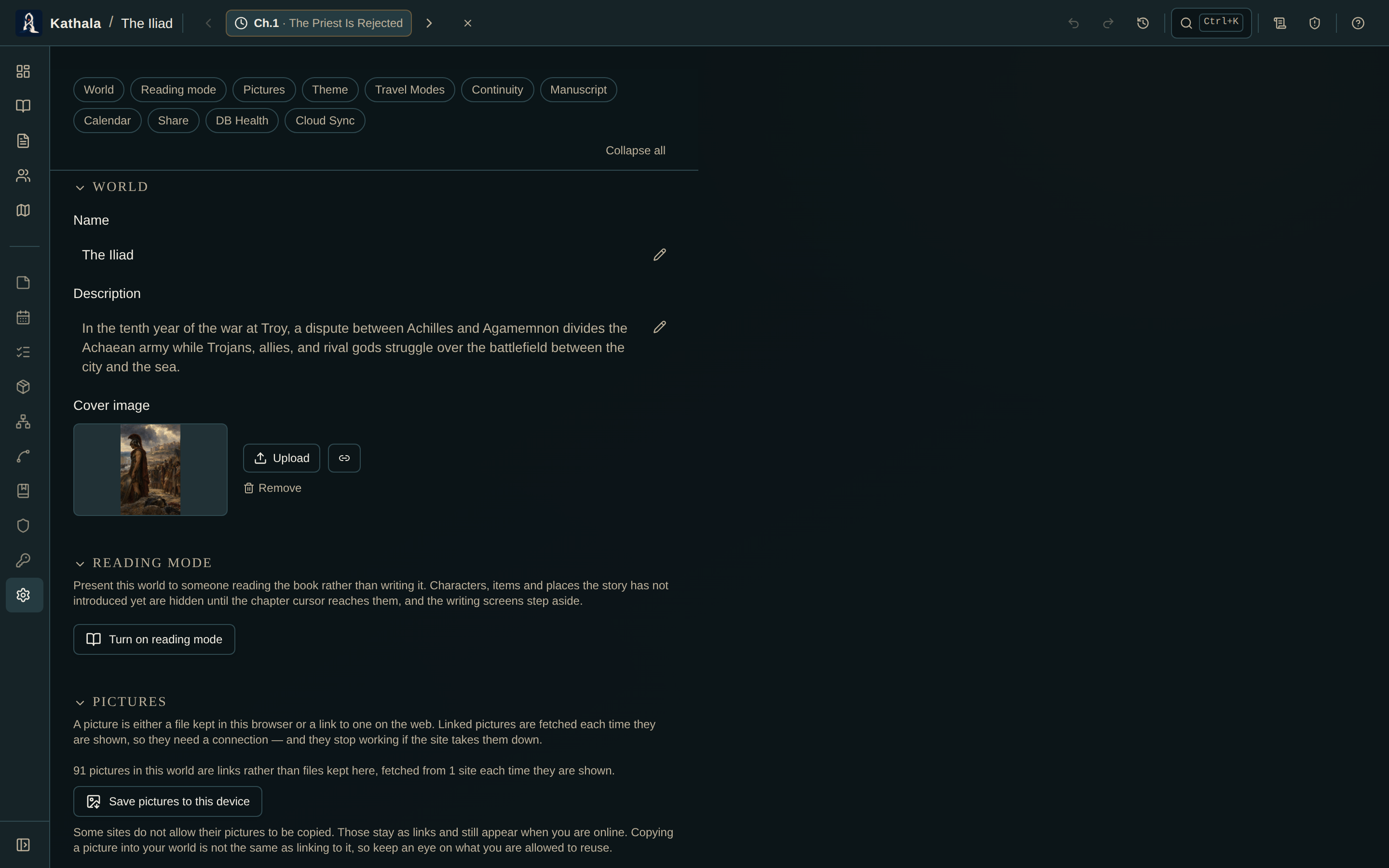The height and width of the screenshot is (868, 1389).
Task: Open the hierarchy tree icon in sidebar
Action: [23, 421]
